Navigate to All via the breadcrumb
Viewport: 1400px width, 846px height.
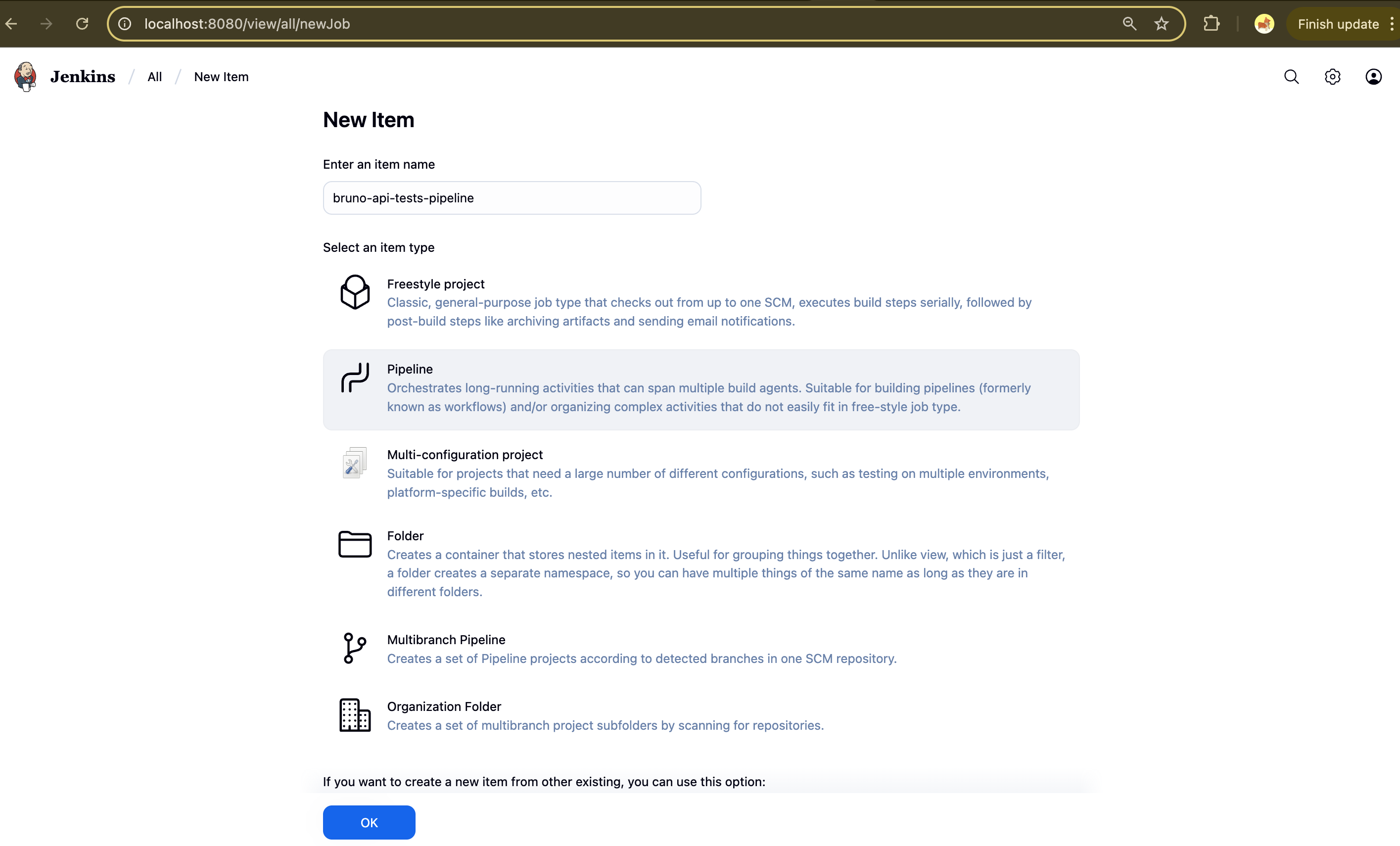point(154,76)
